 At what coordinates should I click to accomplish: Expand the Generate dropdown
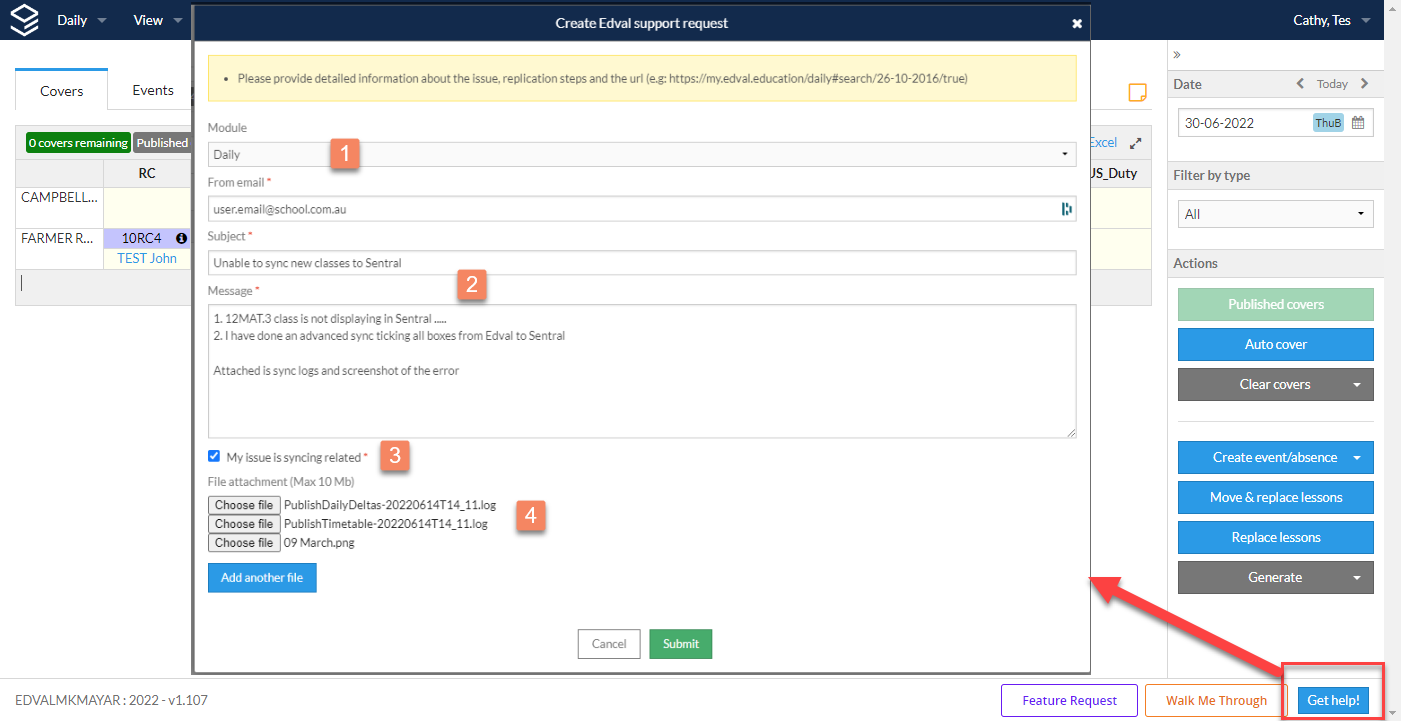pos(1357,577)
